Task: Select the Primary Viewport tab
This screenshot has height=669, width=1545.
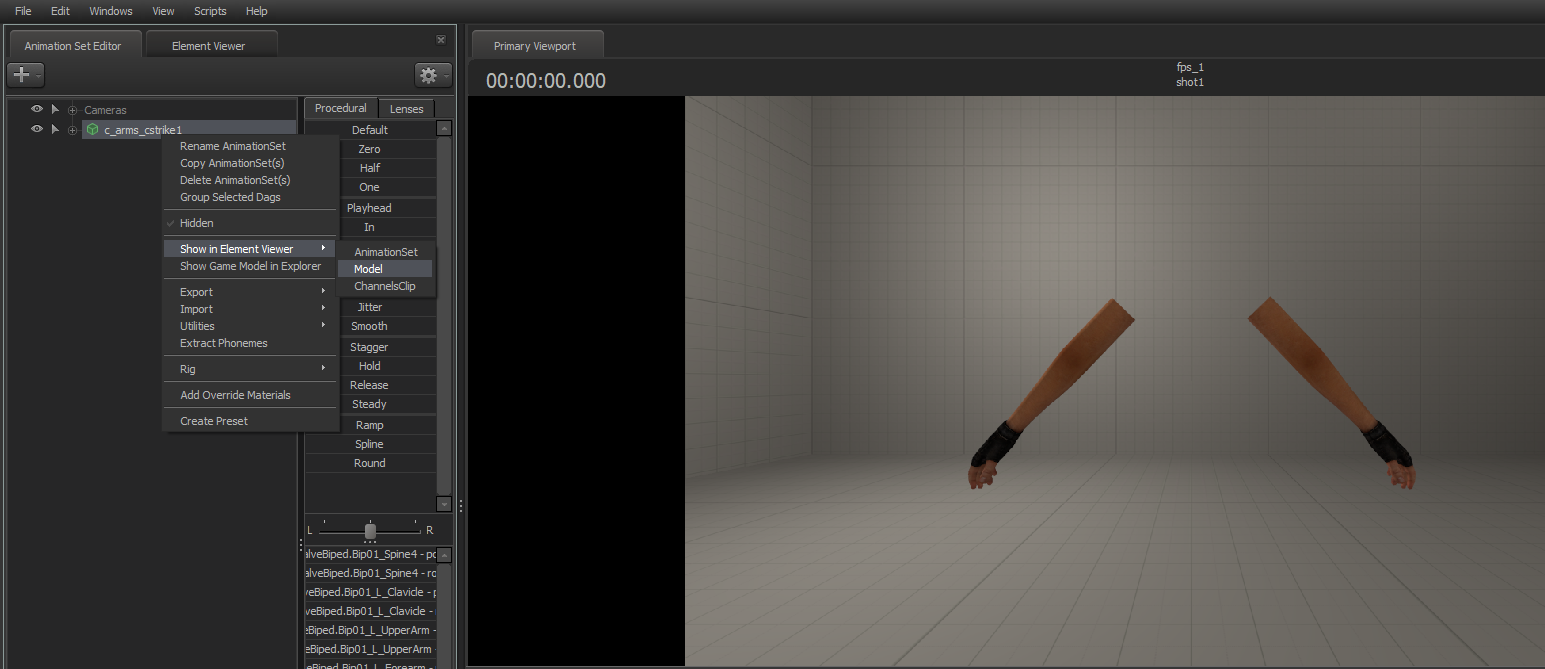Action: (x=538, y=46)
